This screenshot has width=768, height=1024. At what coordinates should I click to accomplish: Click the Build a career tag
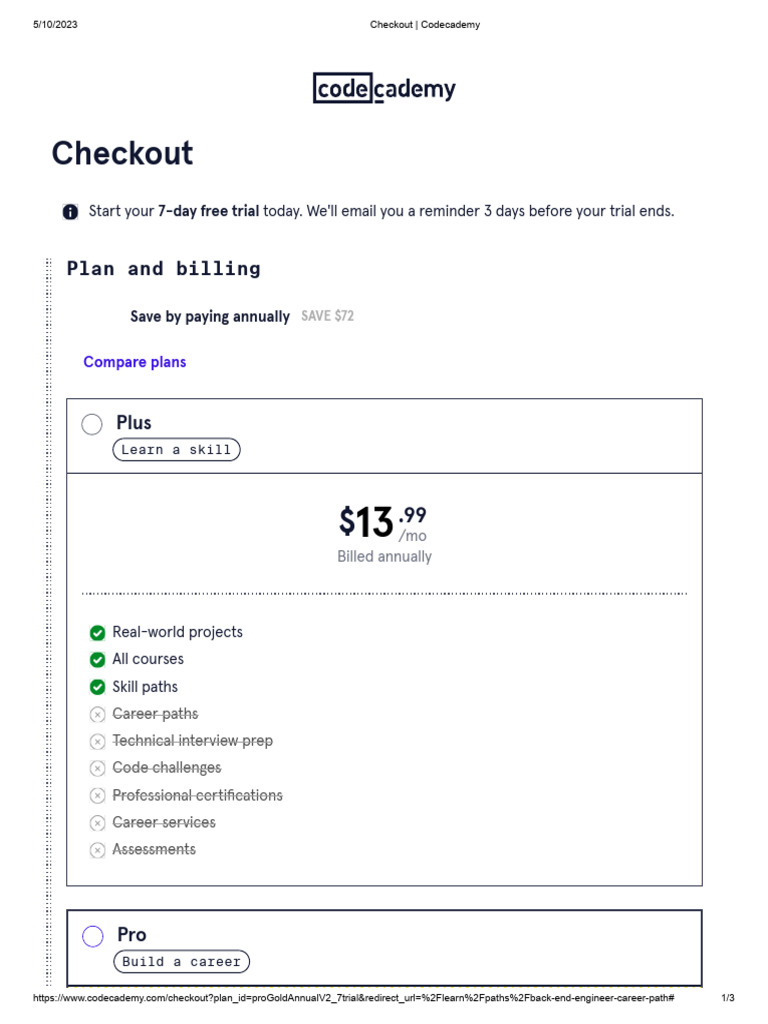coord(181,962)
